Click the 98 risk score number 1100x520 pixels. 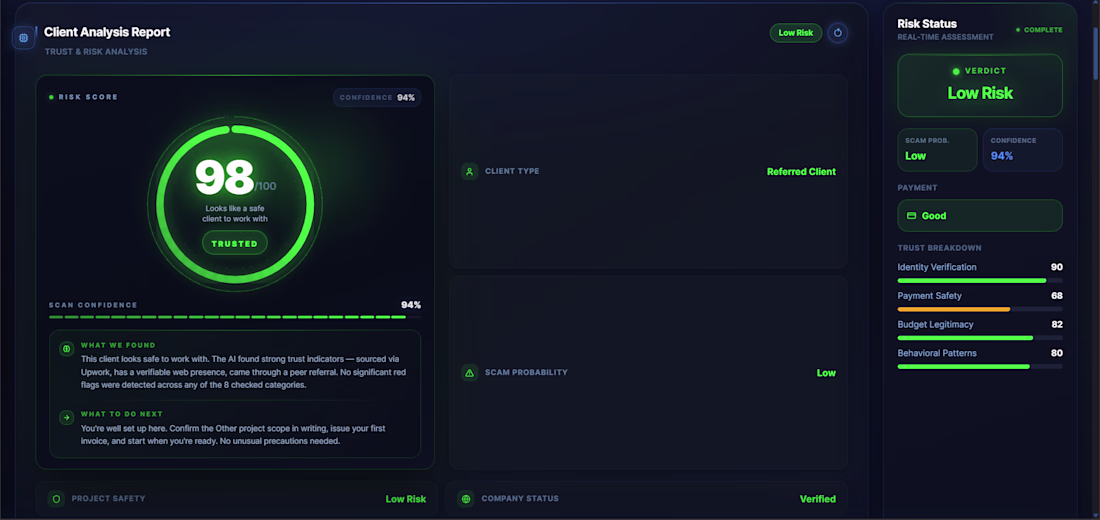point(224,177)
